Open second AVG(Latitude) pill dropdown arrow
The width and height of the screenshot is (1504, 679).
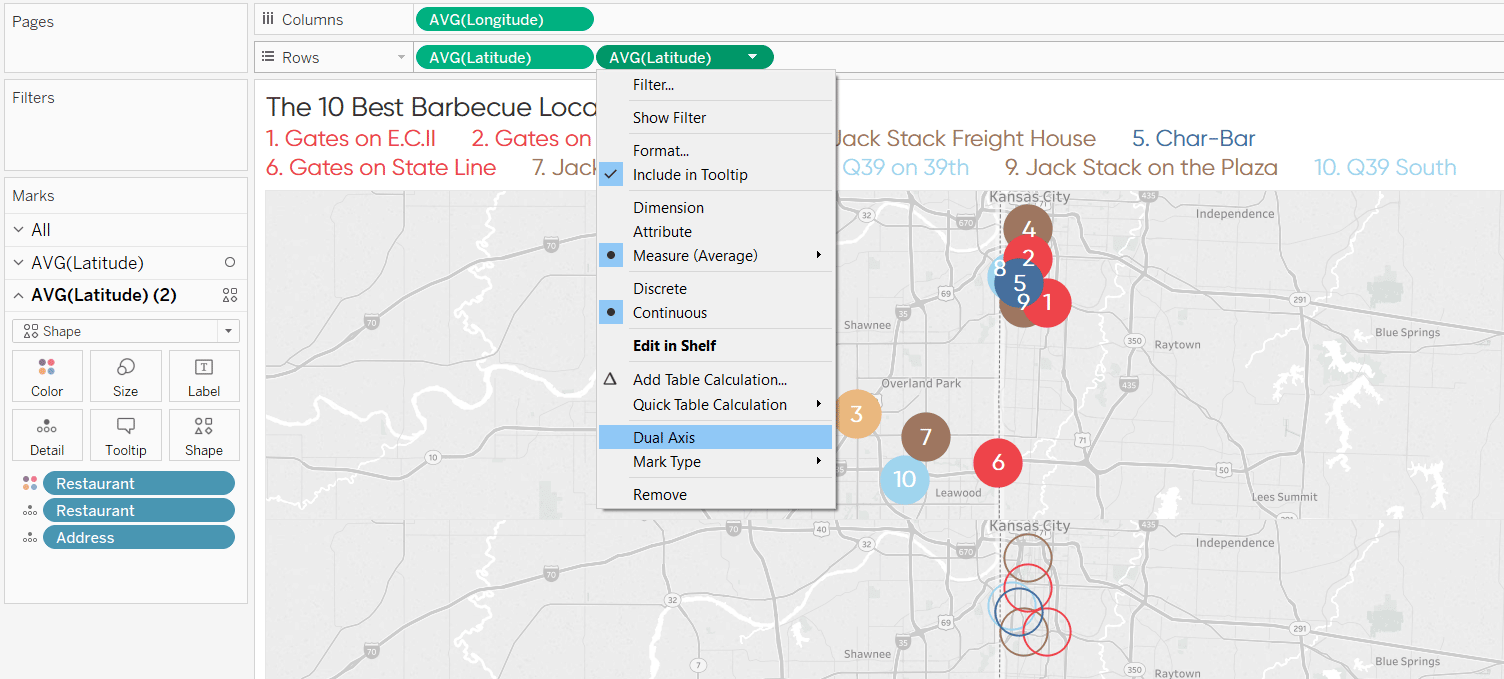click(752, 58)
